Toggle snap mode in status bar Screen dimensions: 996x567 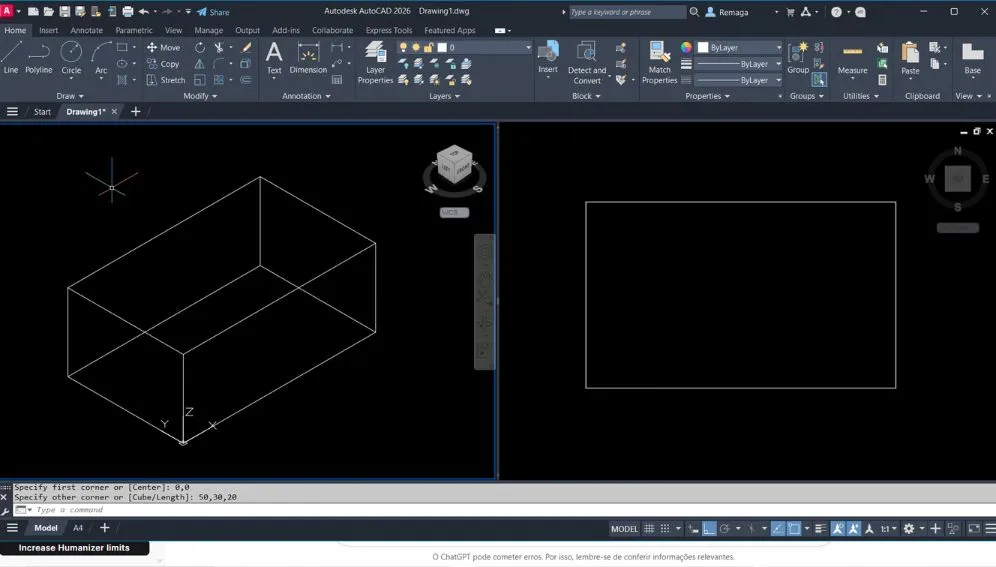[x=664, y=528]
